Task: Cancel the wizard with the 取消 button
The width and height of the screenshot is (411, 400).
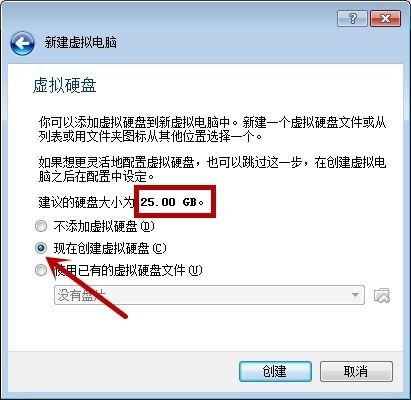Action: pyautogui.click(x=356, y=371)
